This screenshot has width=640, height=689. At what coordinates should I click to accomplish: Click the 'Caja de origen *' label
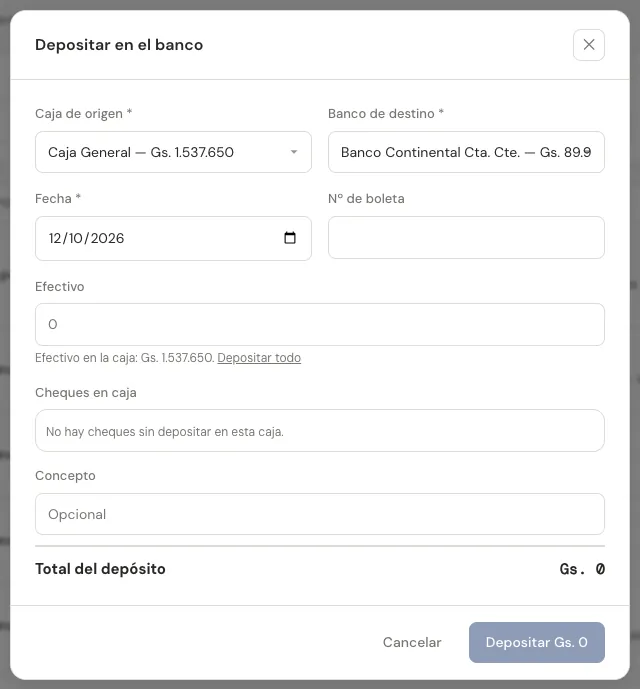pyautogui.click(x=84, y=113)
